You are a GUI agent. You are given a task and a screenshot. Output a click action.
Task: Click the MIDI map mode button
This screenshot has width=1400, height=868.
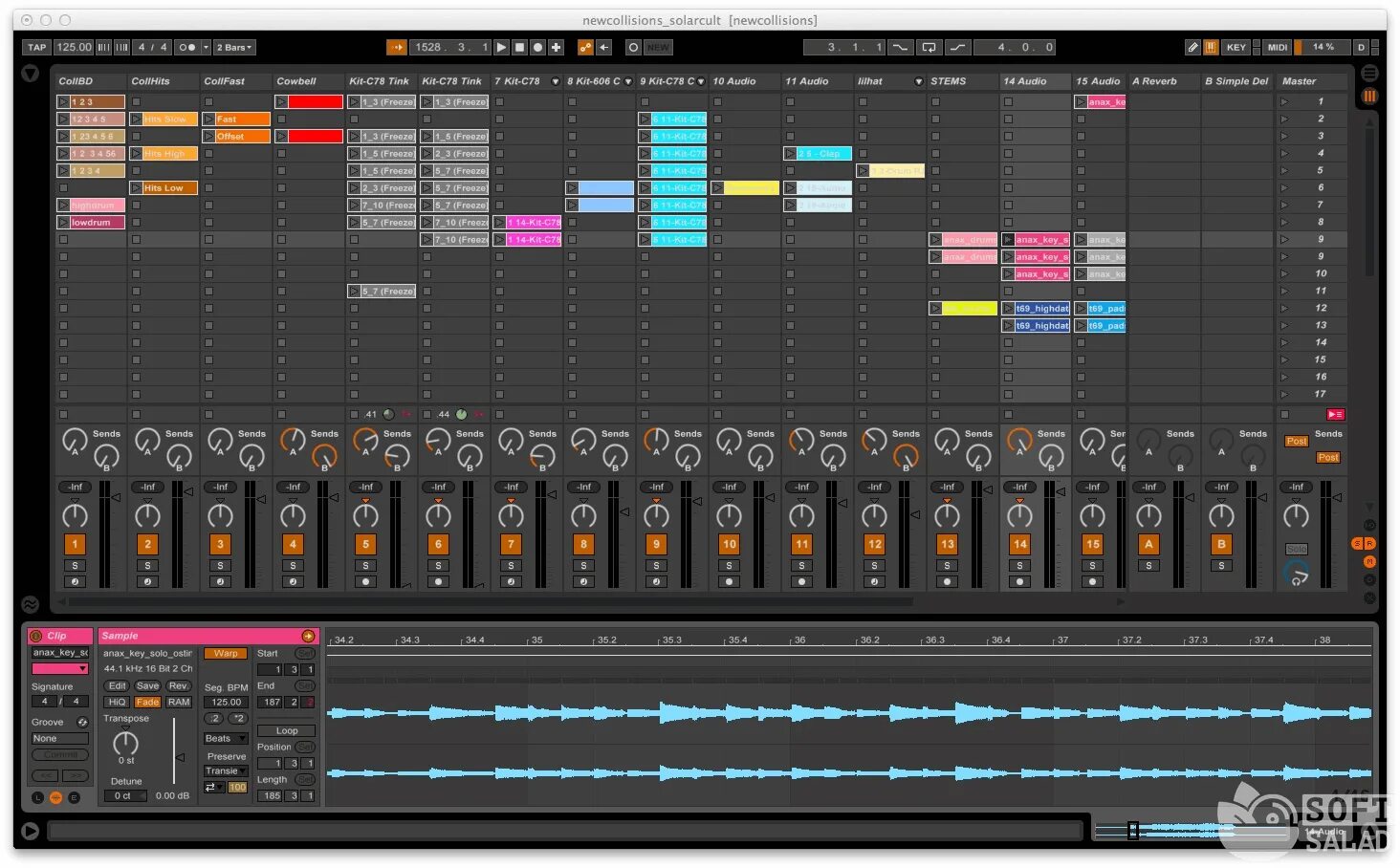tap(1278, 47)
